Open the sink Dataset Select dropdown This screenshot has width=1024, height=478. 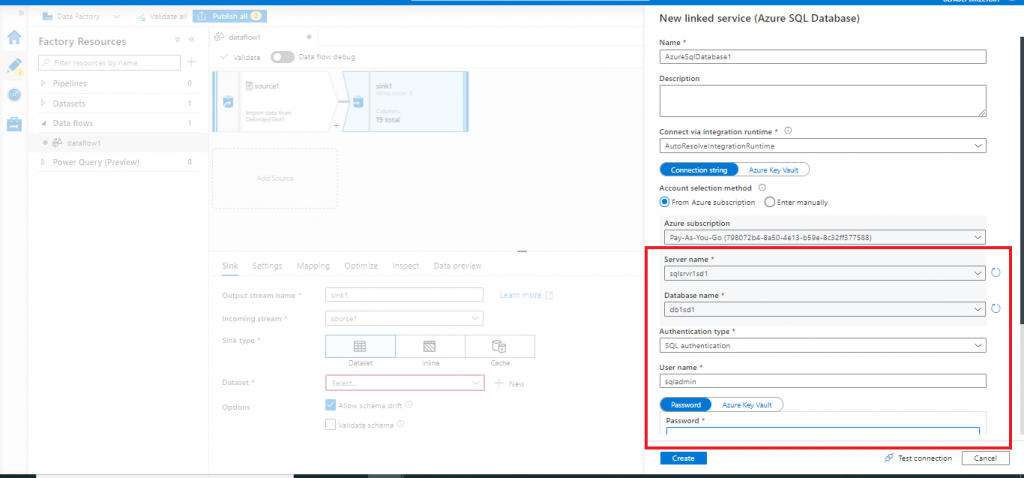404,383
